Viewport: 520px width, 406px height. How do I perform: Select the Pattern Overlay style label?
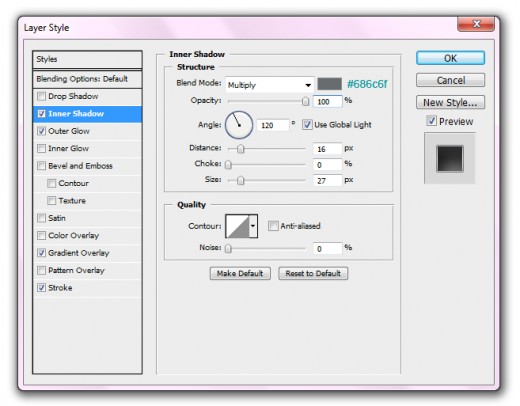(x=76, y=270)
